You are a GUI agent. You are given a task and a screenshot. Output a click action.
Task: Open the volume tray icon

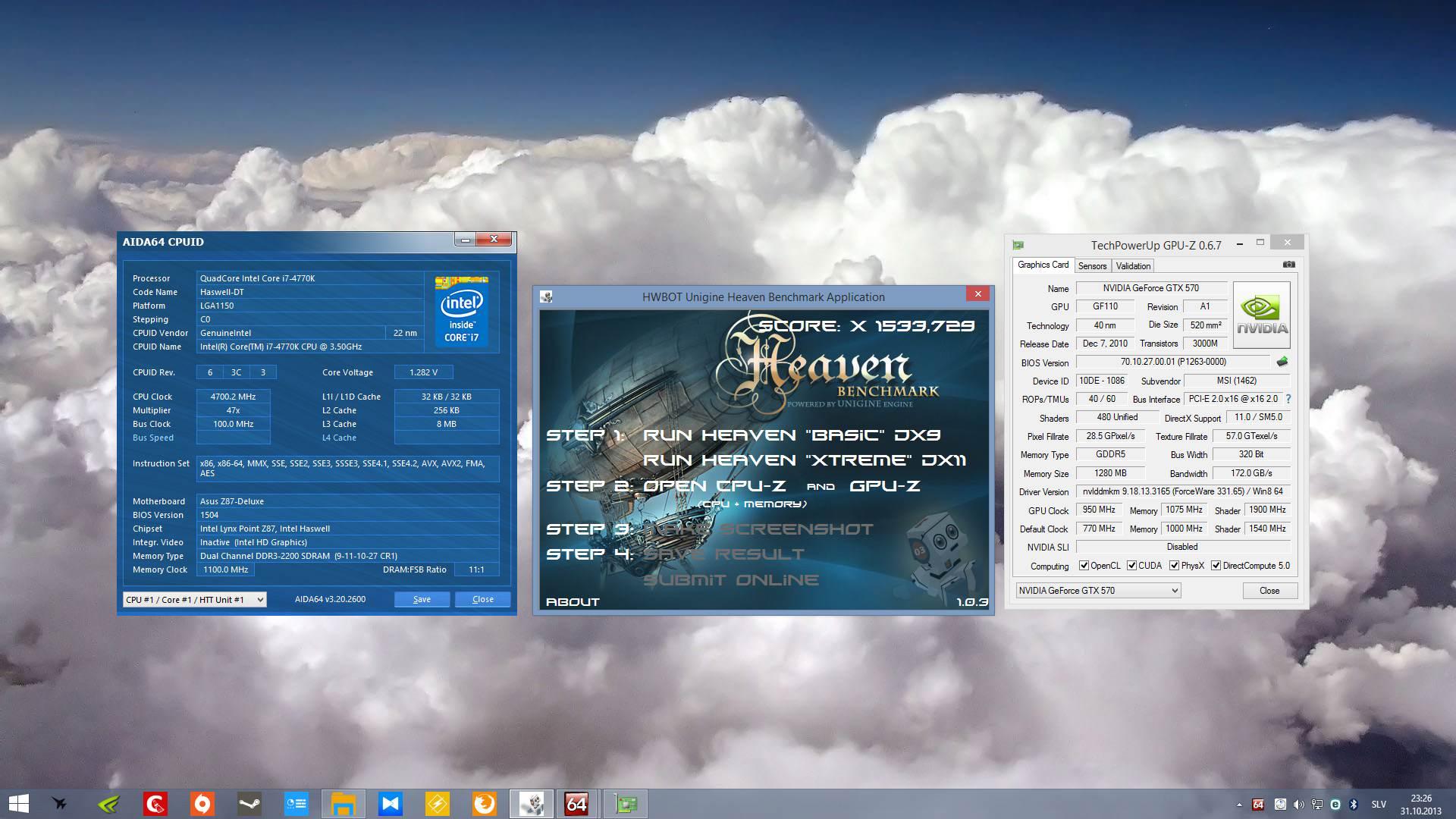tap(1299, 805)
